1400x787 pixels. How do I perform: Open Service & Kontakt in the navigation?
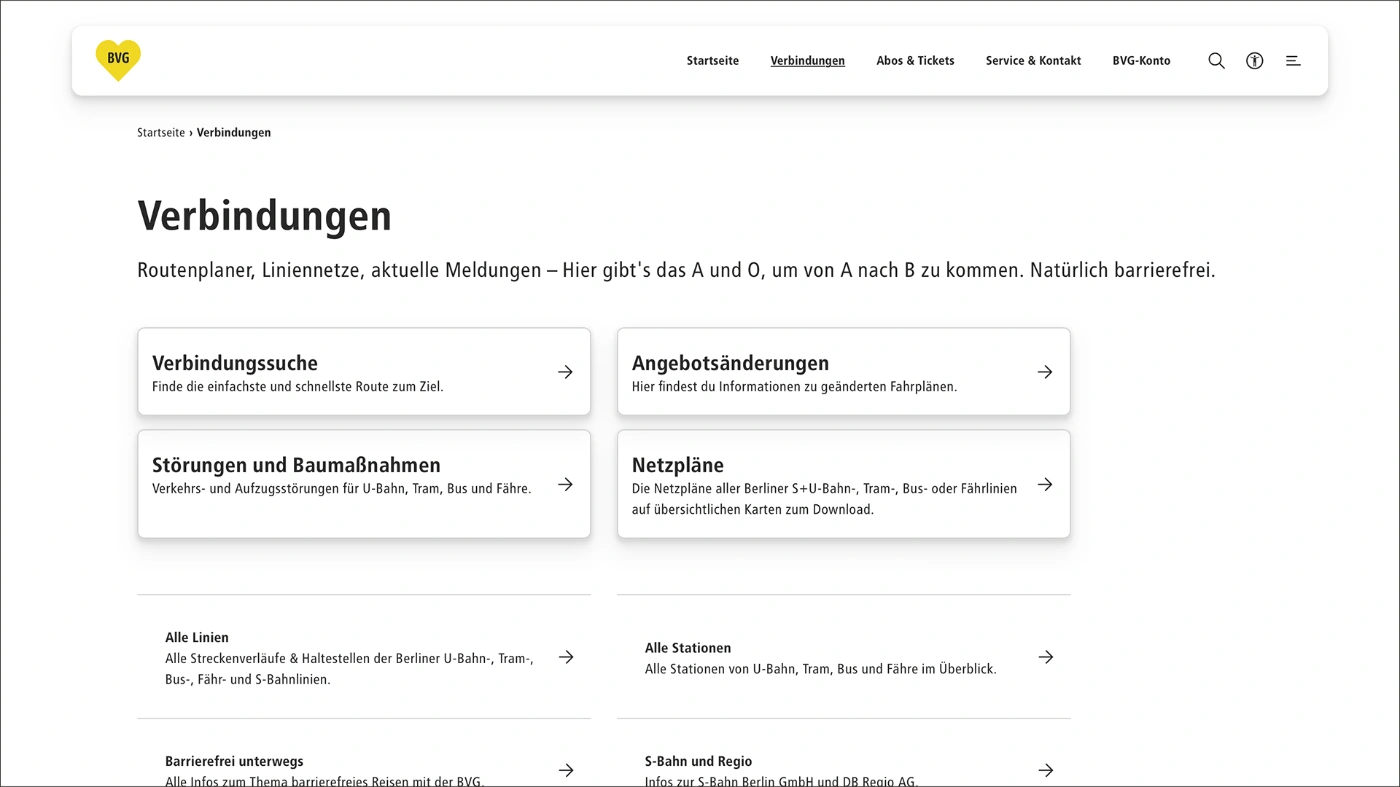click(1033, 61)
